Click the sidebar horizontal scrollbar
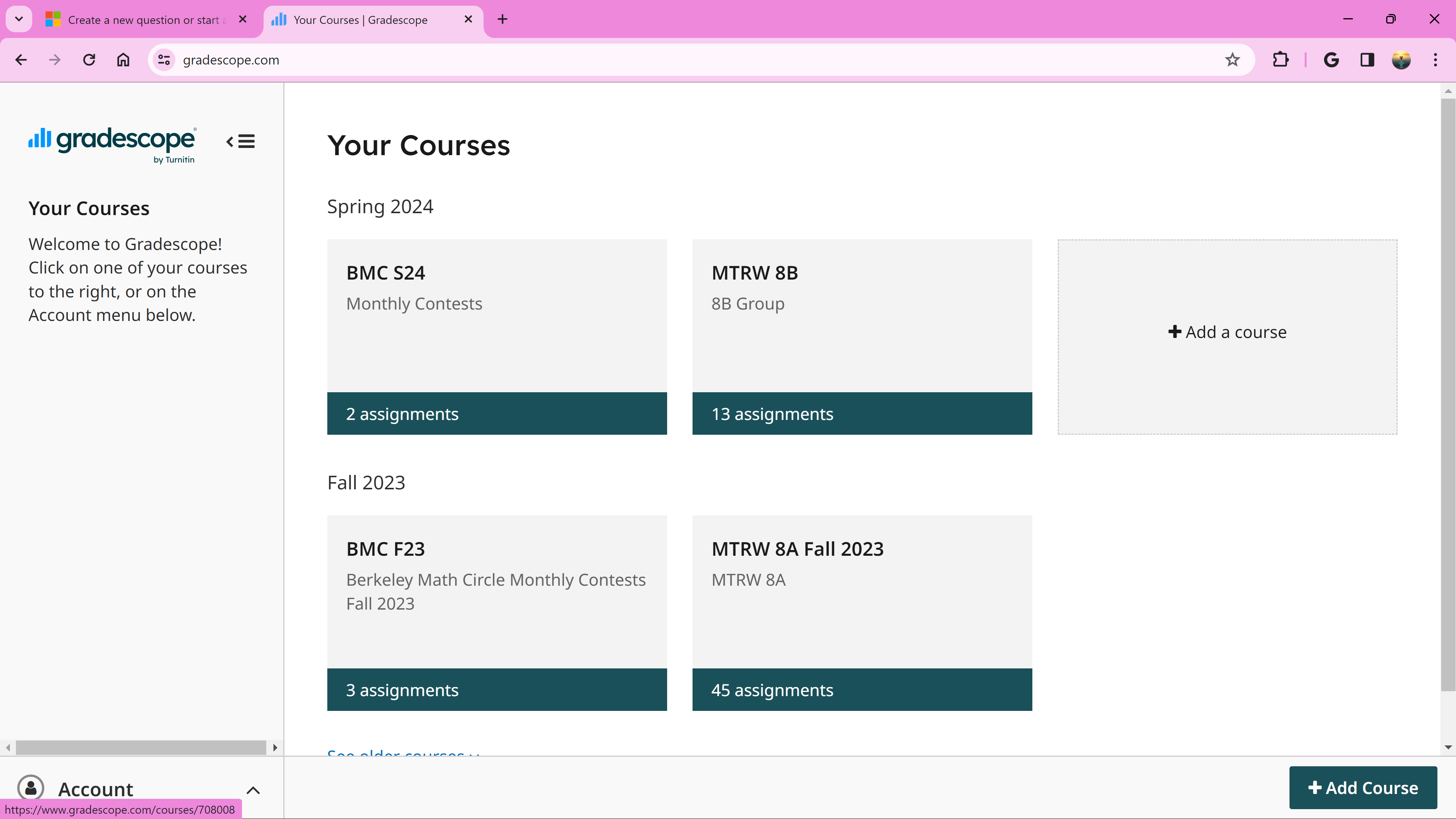This screenshot has height=819, width=1456. pyautogui.click(x=141, y=747)
